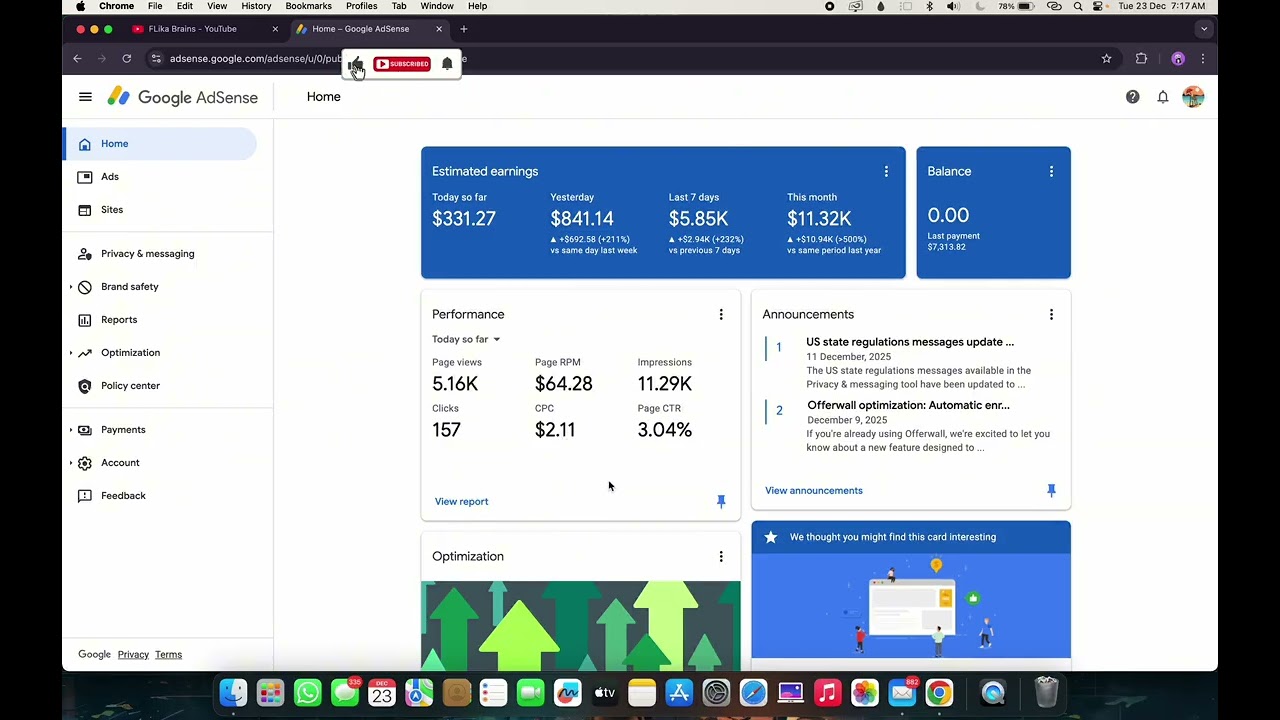Open the Policy center sidebar item
This screenshot has width=1280, height=720.
(x=130, y=386)
